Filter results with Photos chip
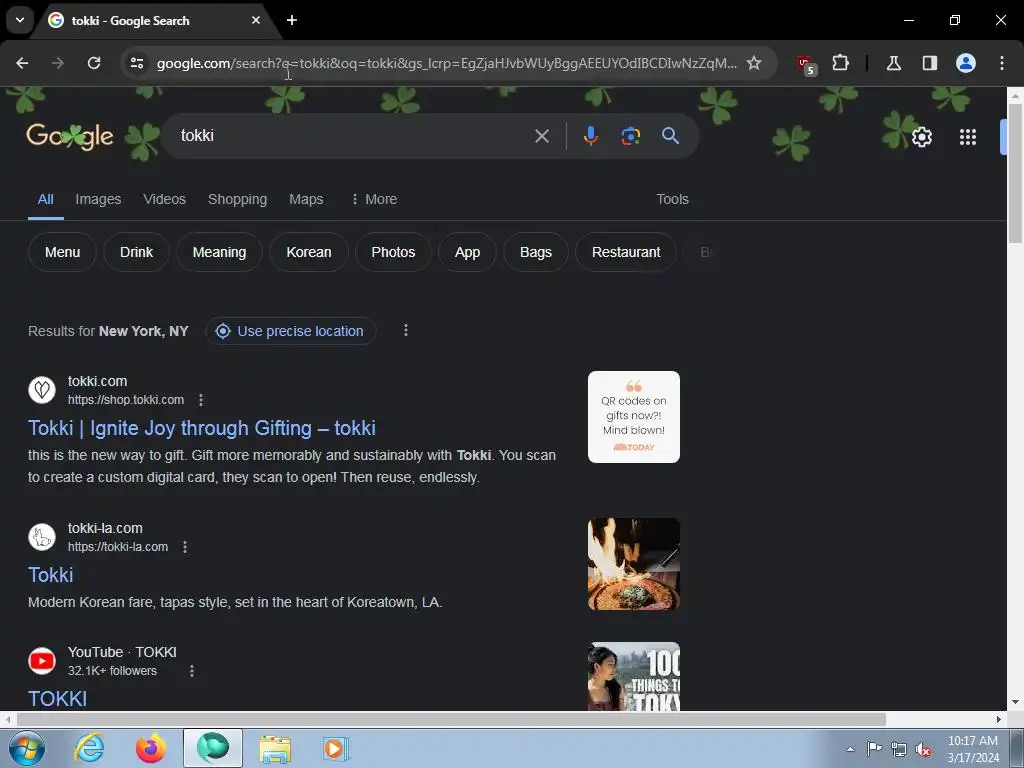 click(x=392, y=252)
